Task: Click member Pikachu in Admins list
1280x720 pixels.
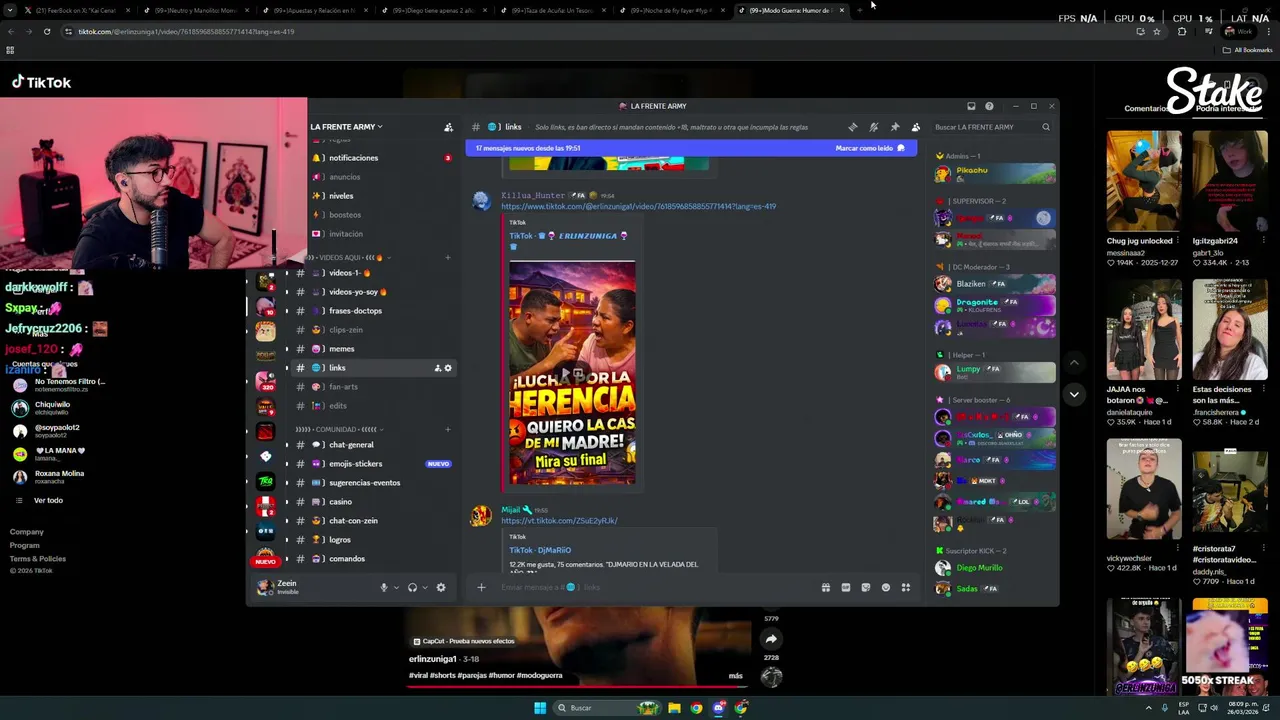Action: tap(994, 174)
